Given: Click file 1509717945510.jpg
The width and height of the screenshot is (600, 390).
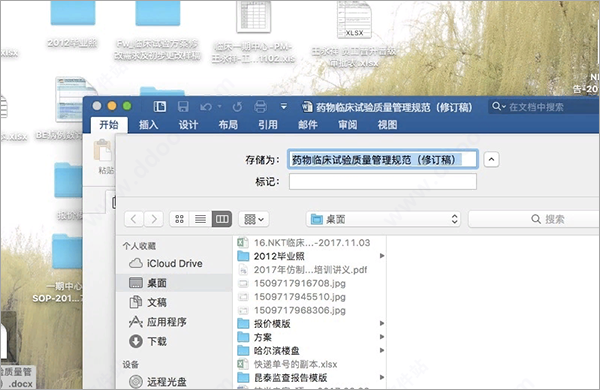Looking at the screenshot, I should click(309, 297).
